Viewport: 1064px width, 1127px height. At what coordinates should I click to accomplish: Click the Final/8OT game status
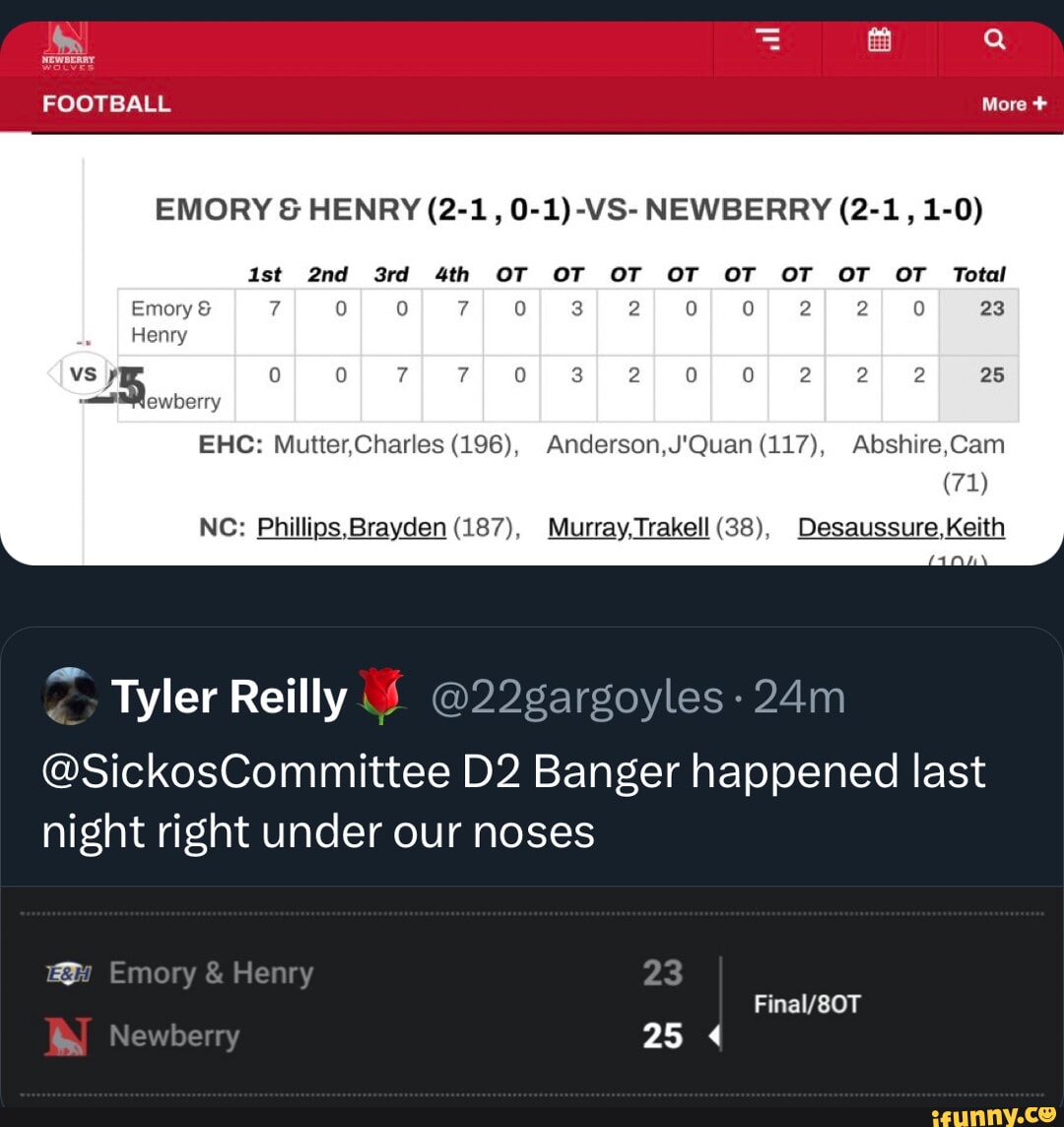coord(807,1004)
